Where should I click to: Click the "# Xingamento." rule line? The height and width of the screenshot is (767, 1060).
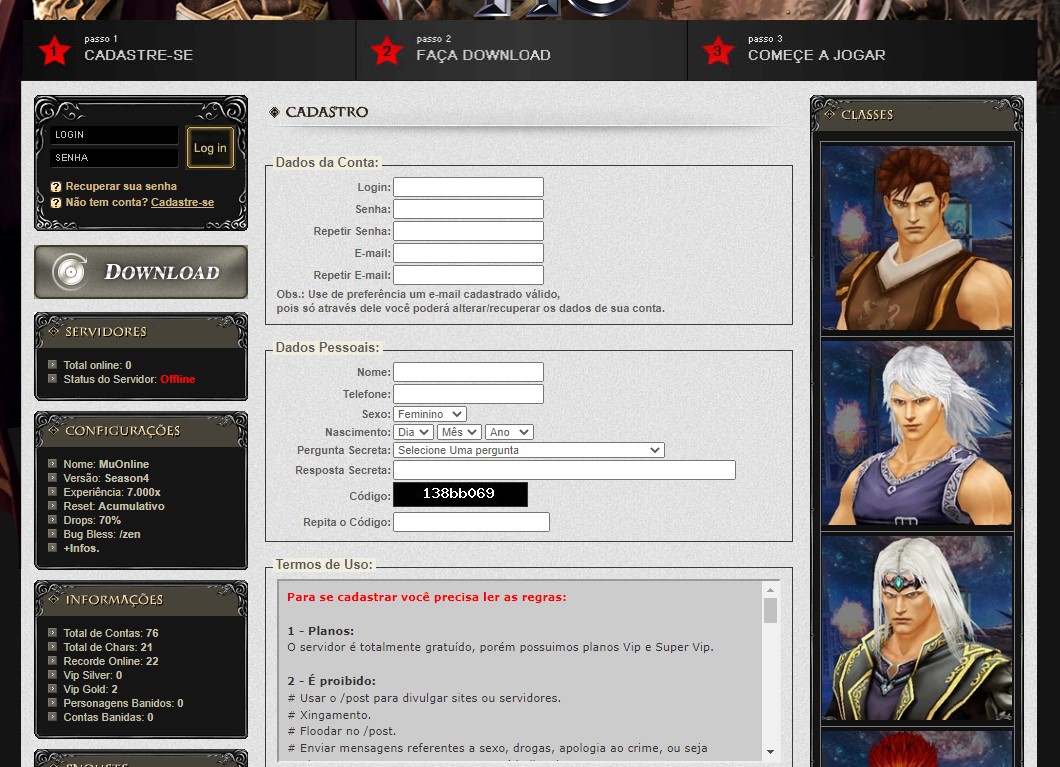(329, 715)
